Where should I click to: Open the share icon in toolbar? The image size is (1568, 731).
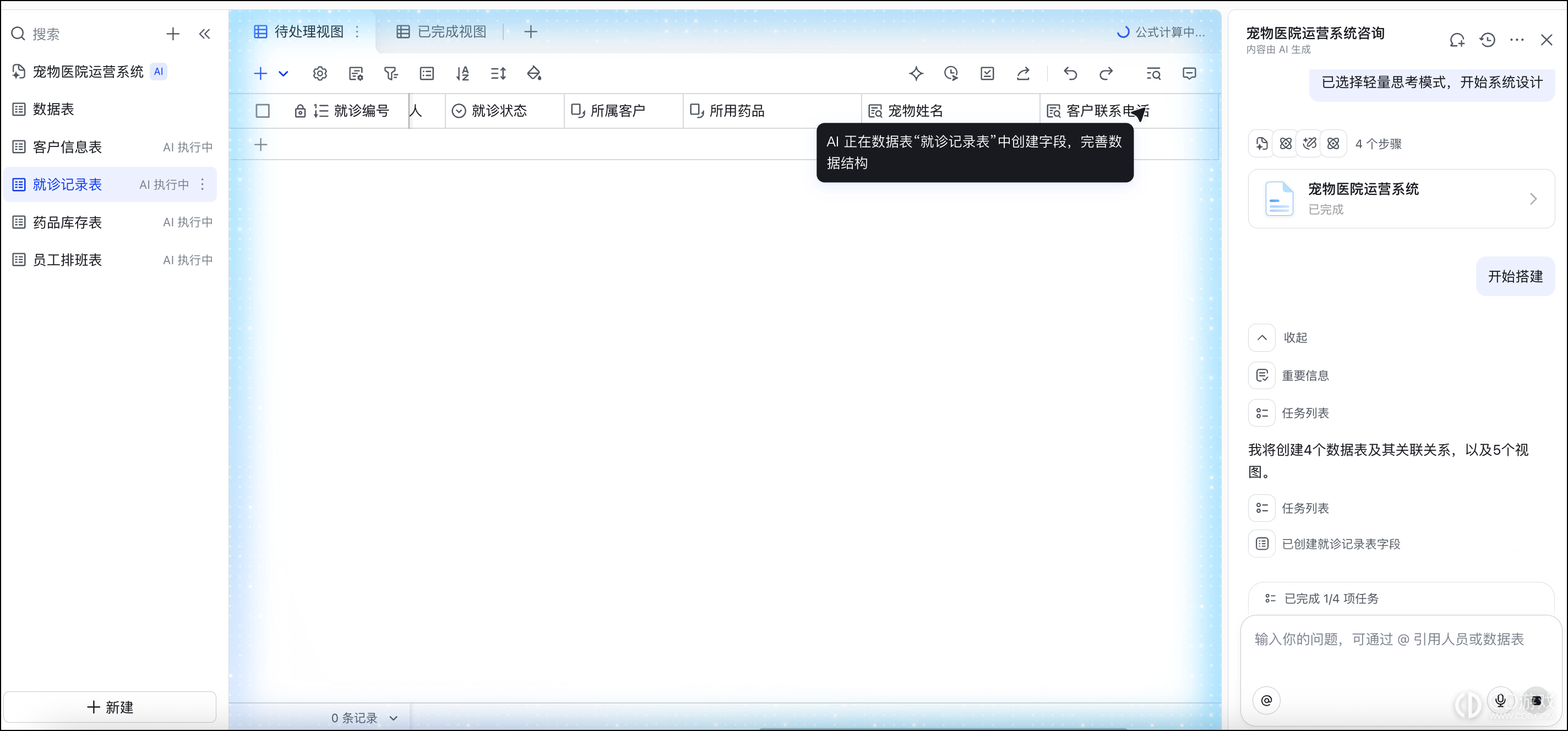point(1023,74)
